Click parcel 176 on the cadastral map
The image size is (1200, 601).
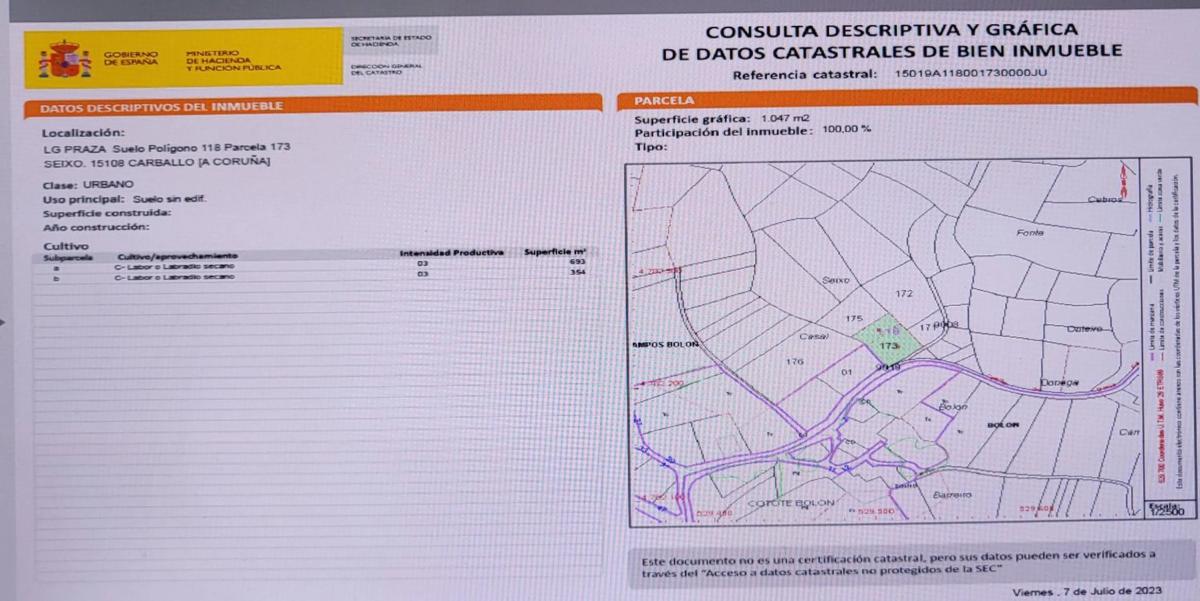795,361
